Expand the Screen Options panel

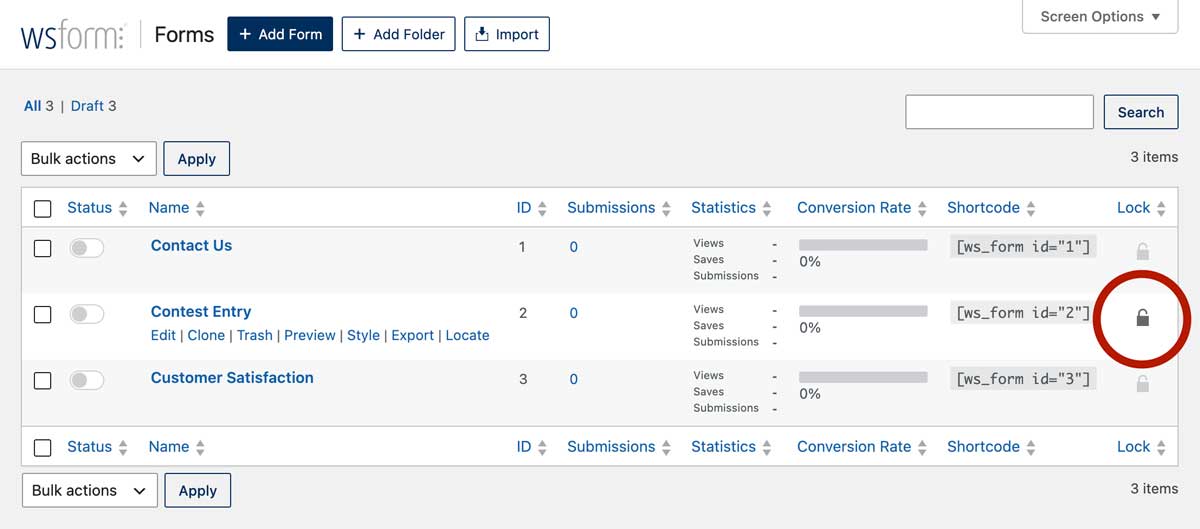point(1100,16)
